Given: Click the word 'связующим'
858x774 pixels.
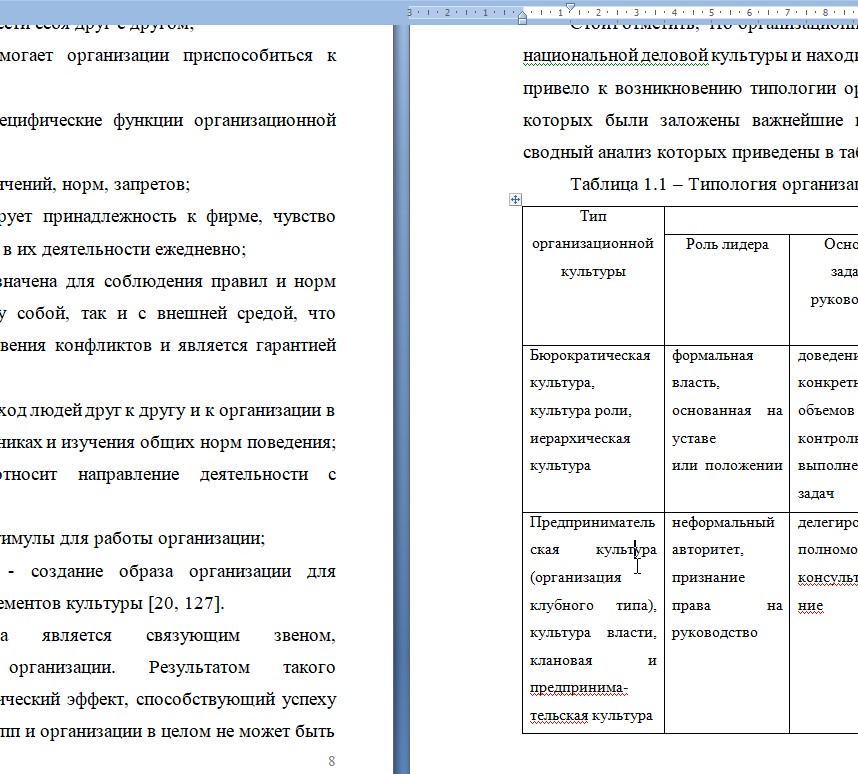Looking at the screenshot, I should [x=193, y=636].
